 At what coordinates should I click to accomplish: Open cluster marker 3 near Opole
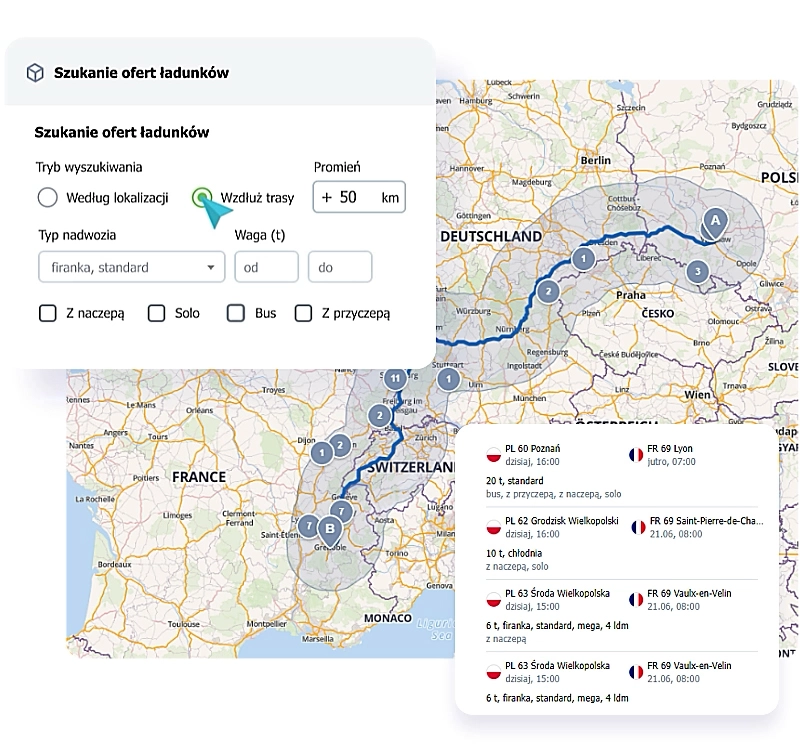(x=697, y=271)
